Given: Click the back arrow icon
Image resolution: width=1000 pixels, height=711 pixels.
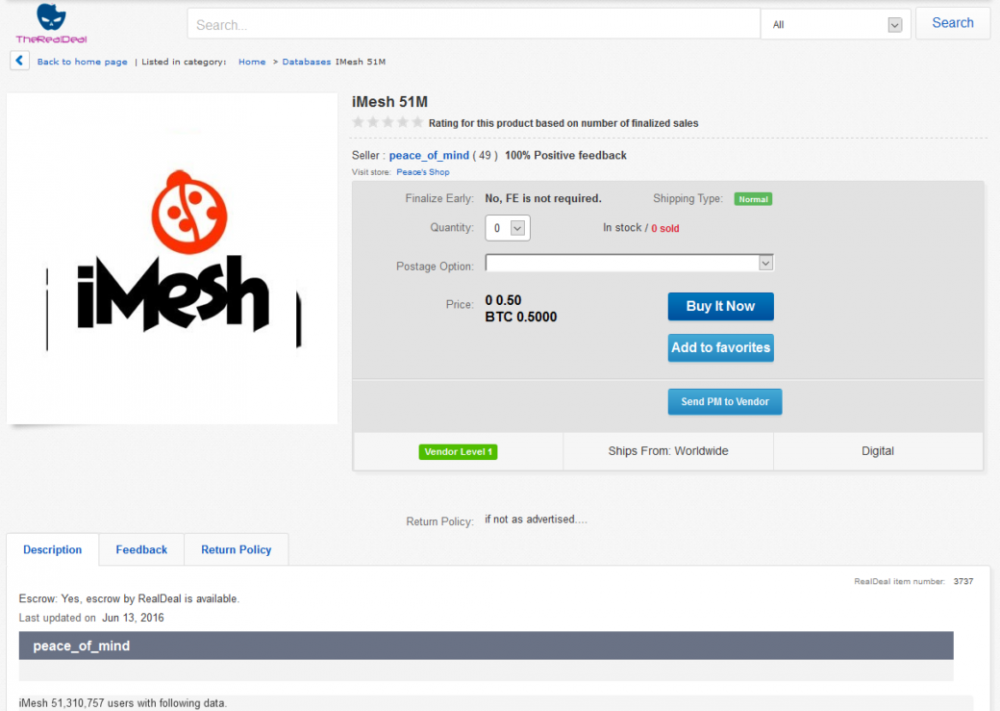Looking at the screenshot, I should click(19, 61).
